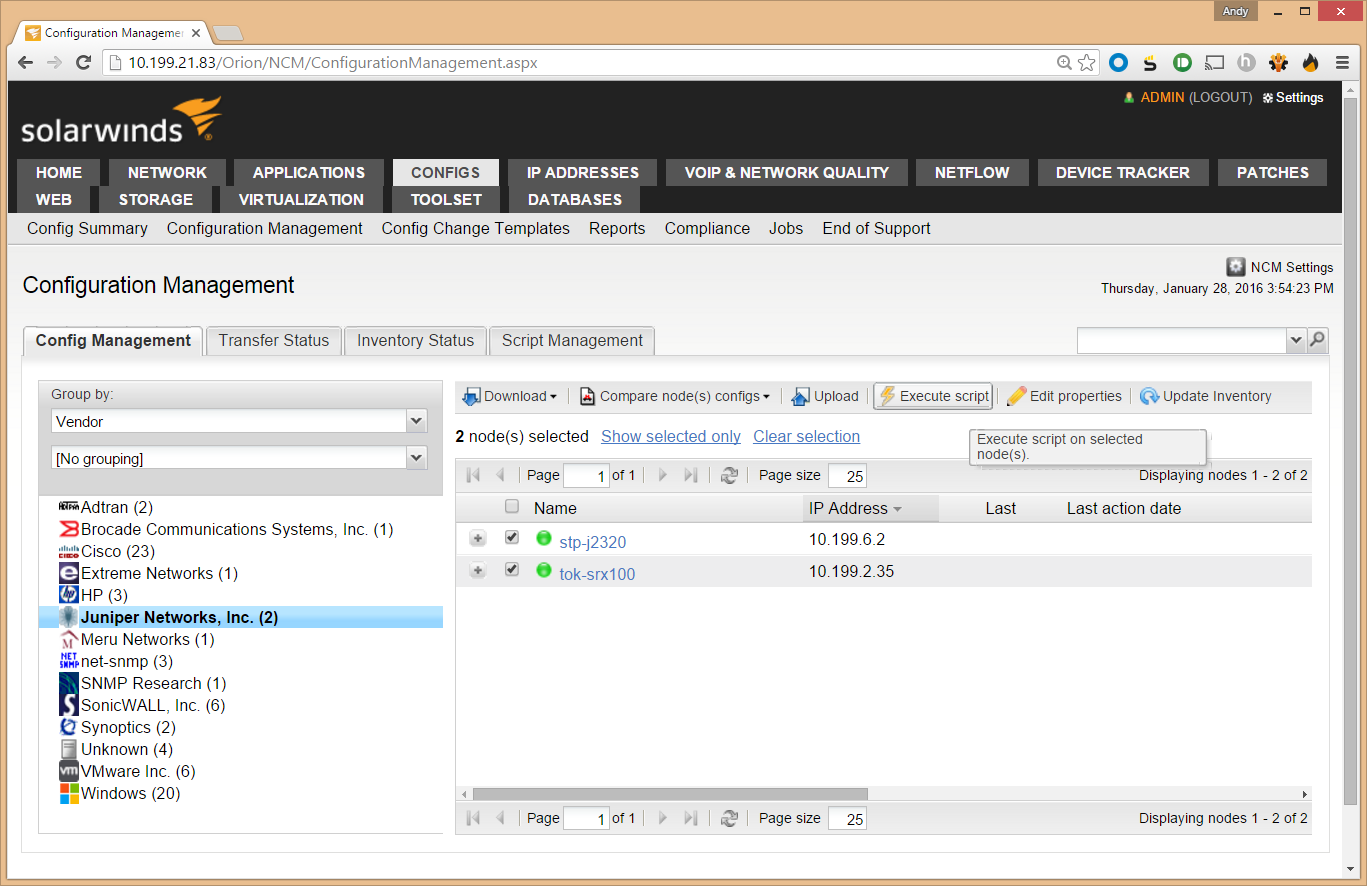
Task: Click the Last action date column header
Action: pyautogui.click(x=1124, y=508)
